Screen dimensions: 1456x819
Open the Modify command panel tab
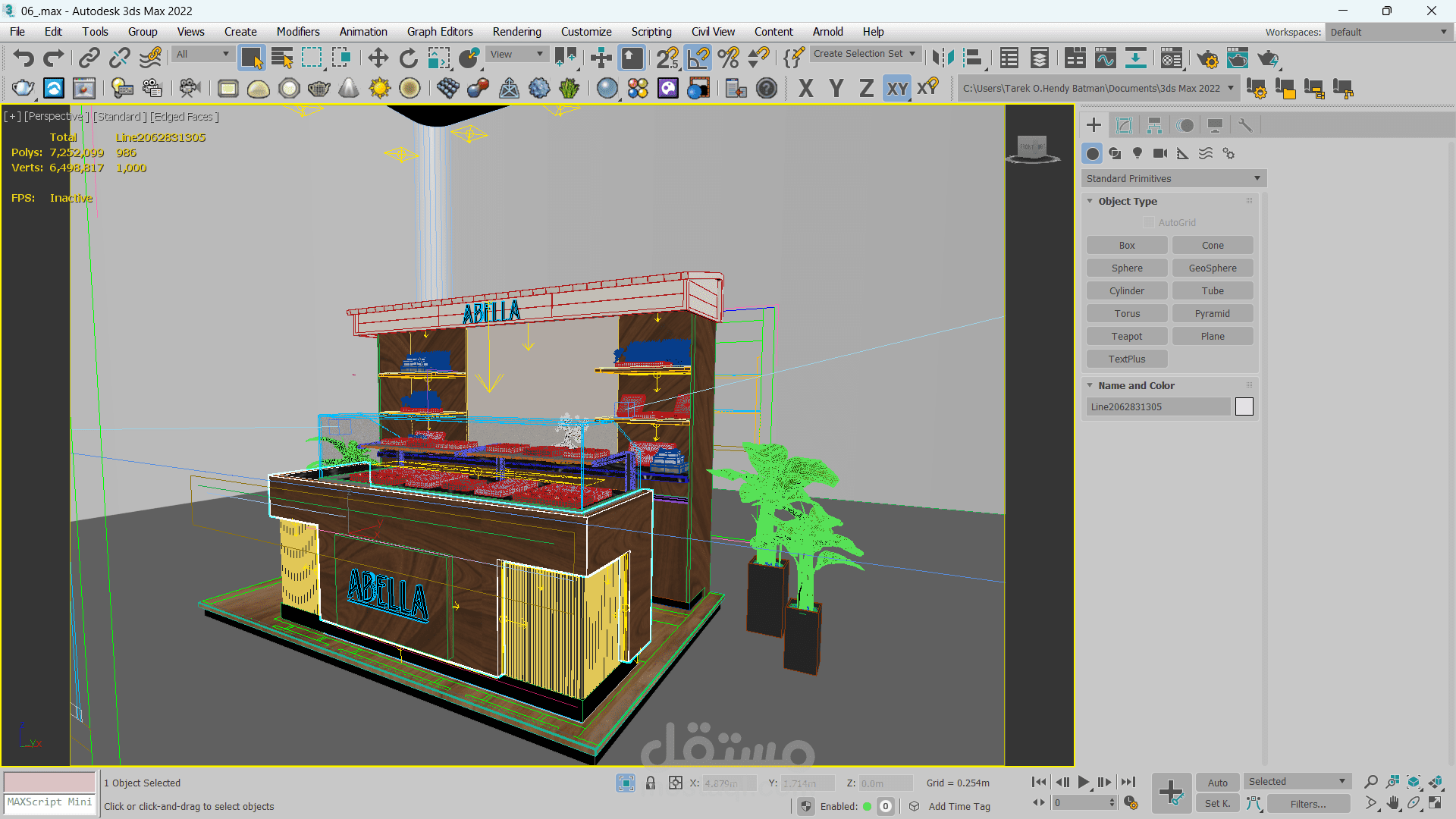pyautogui.click(x=1124, y=125)
